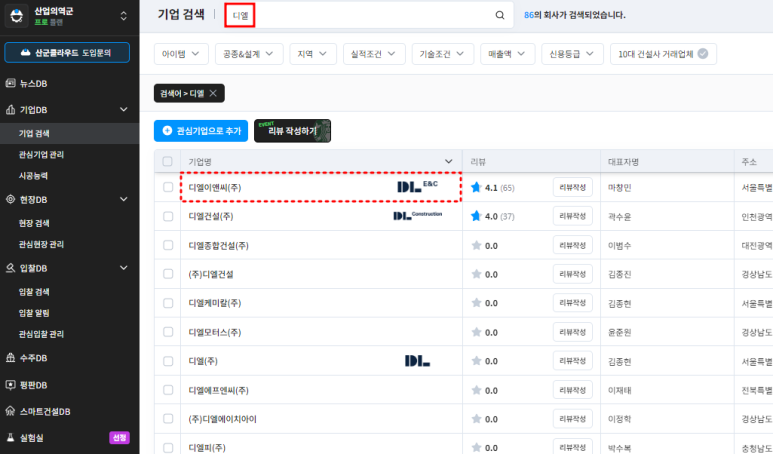Viewport: 773px width, 454px height.
Task: Click 산군클라우드 도입문의 button
Action: (x=67, y=53)
